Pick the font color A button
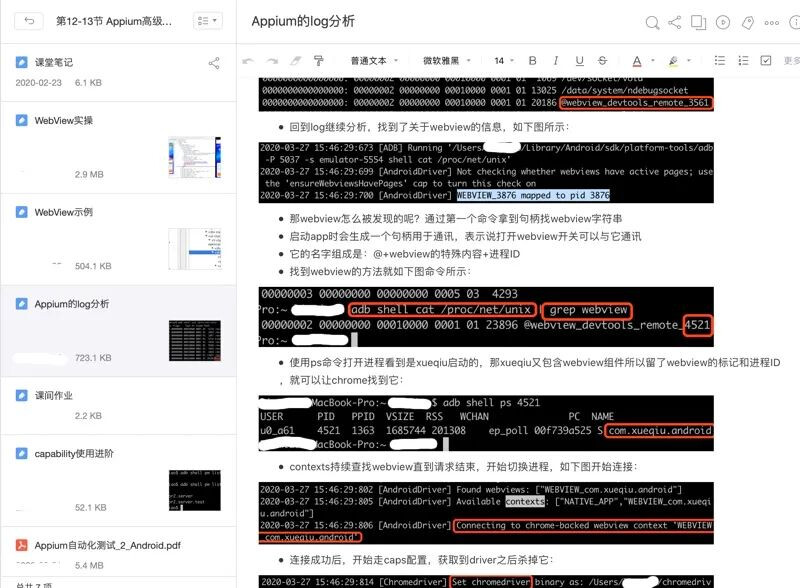800x588 pixels. click(637, 61)
